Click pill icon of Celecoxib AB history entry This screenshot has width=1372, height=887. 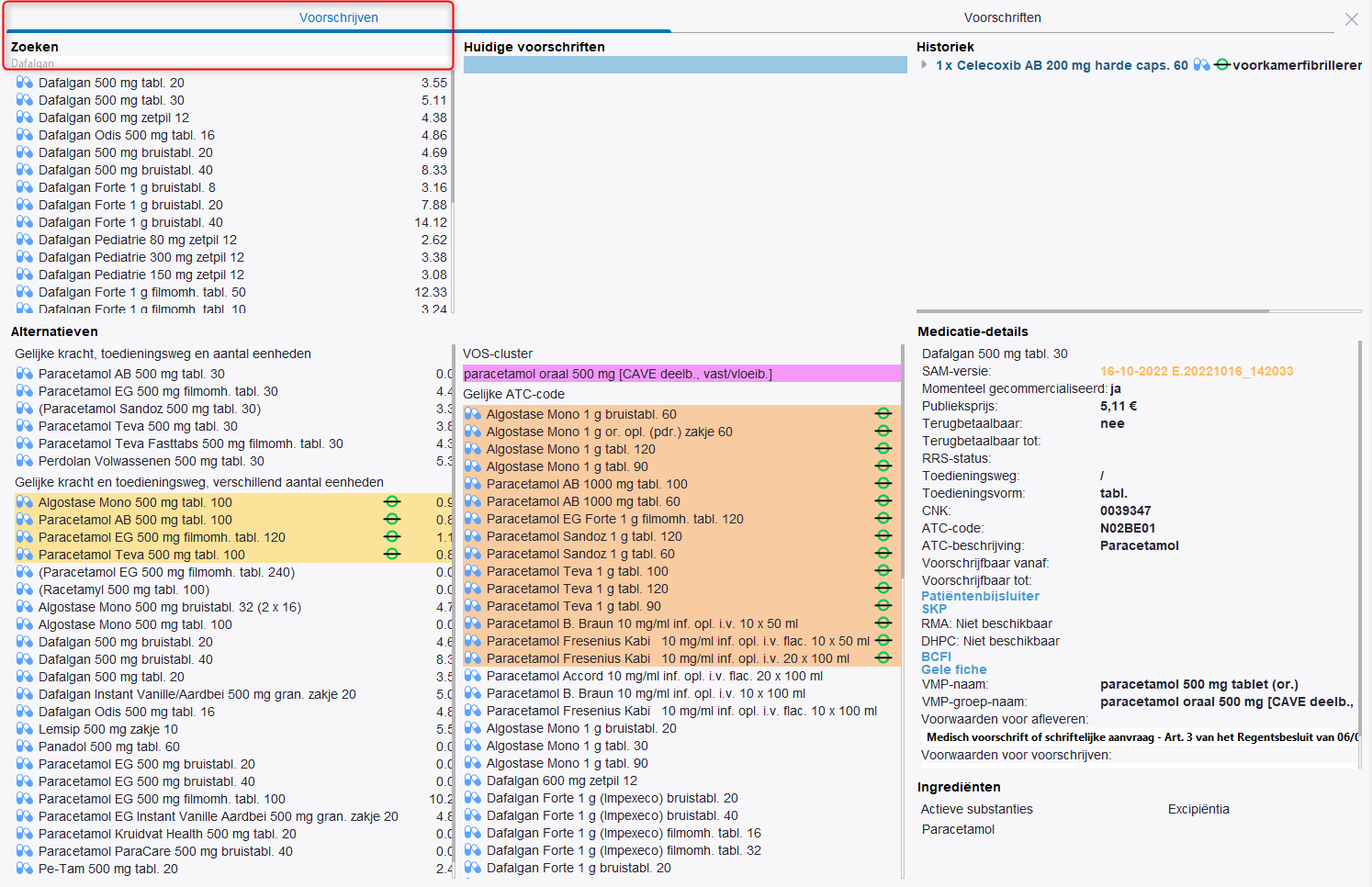[x=1201, y=65]
